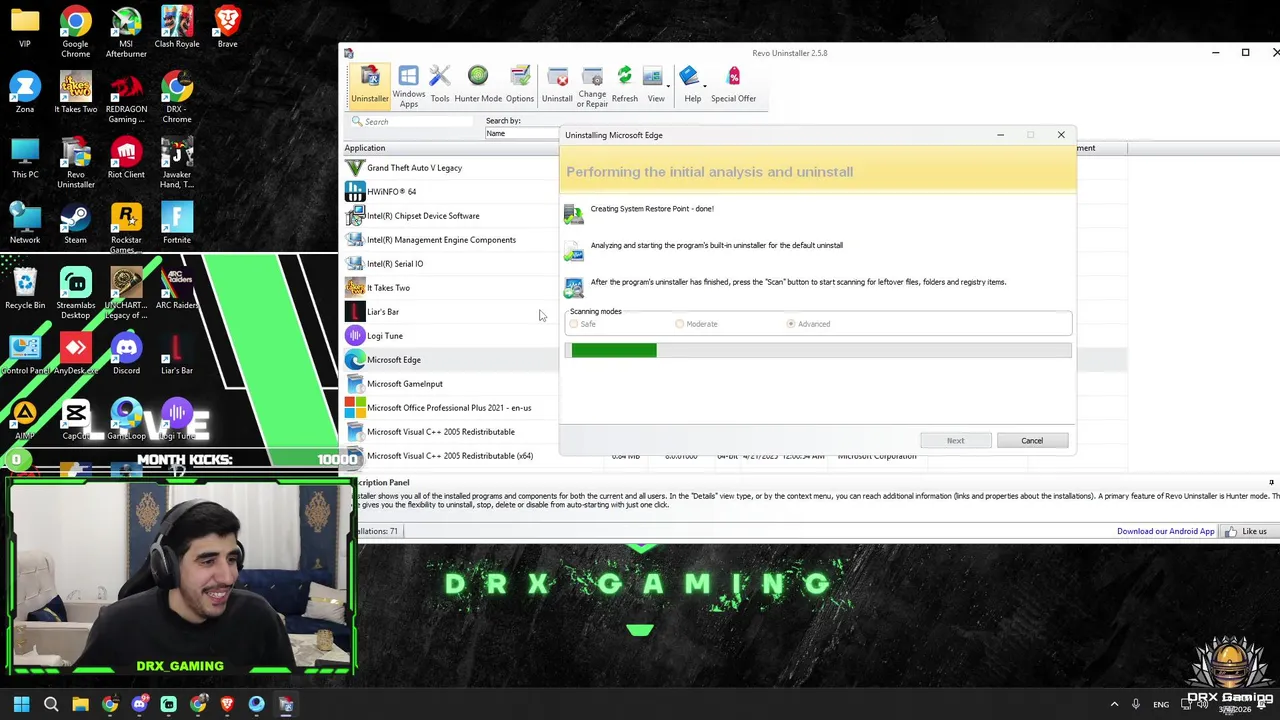Select the Microsoft GameInput row
Image resolution: width=1280 pixels, height=720 pixels.
(x=451, y=384)
